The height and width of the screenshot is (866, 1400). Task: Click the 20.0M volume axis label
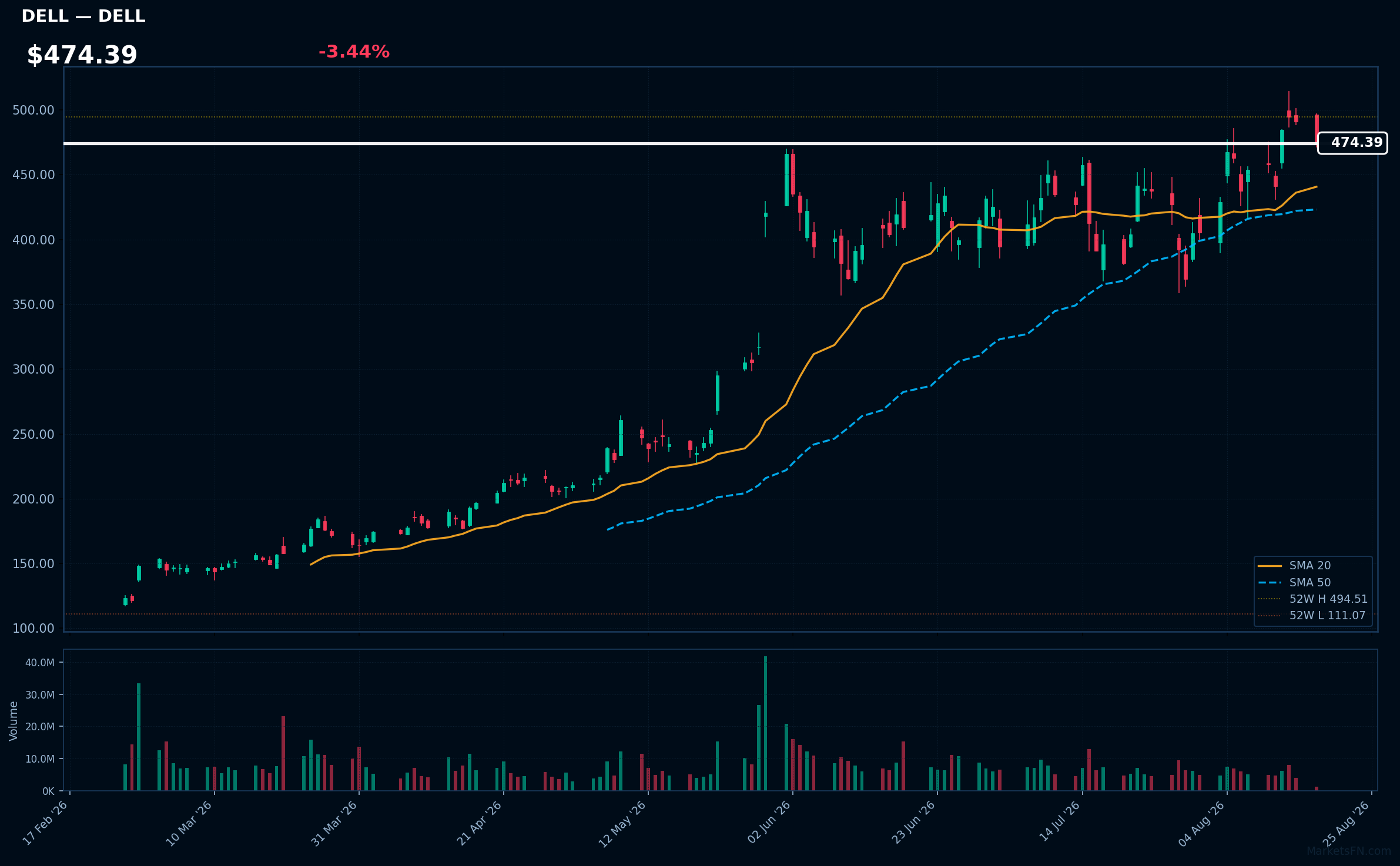40,727
